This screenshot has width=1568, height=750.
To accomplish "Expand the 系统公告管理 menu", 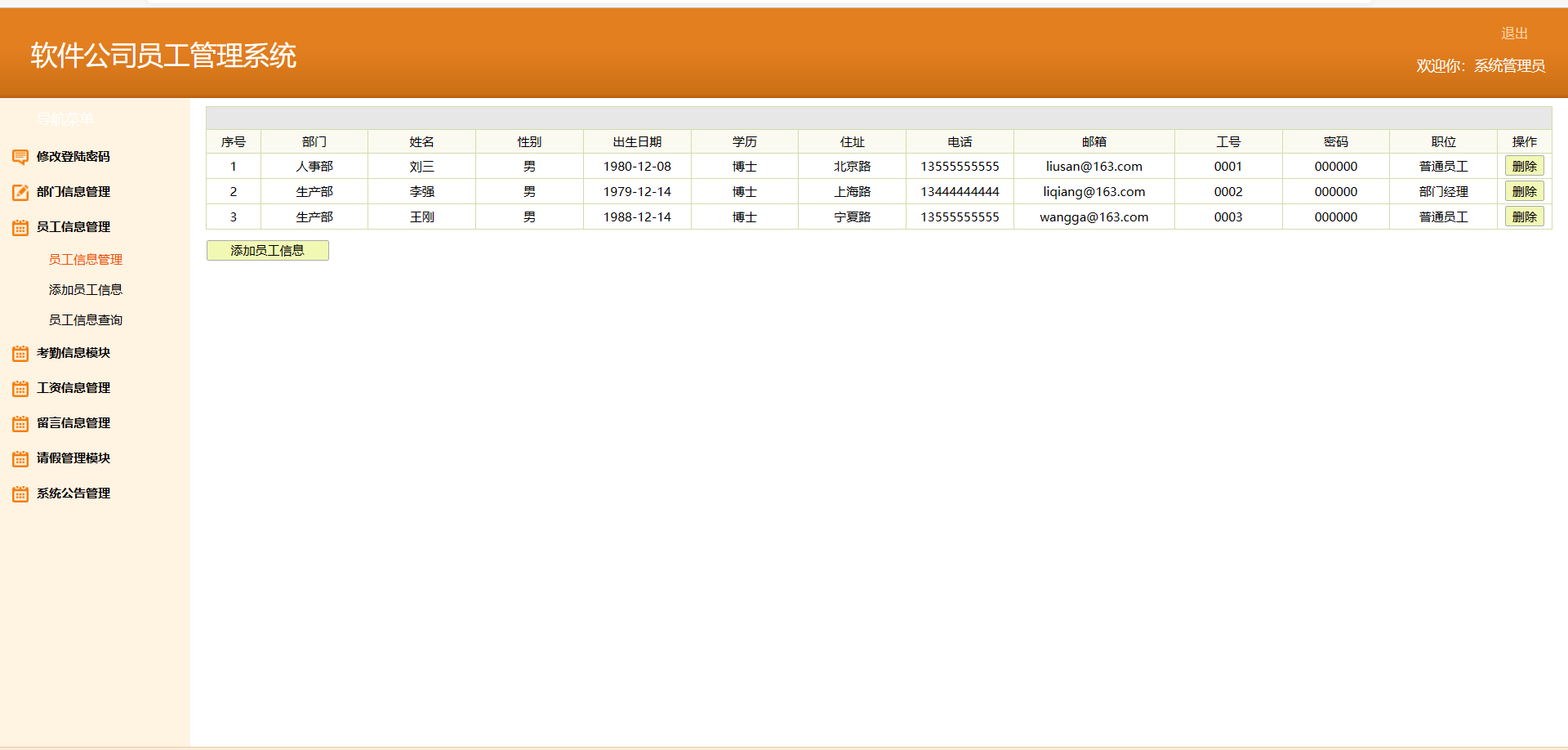I will (x=73, y=493).
